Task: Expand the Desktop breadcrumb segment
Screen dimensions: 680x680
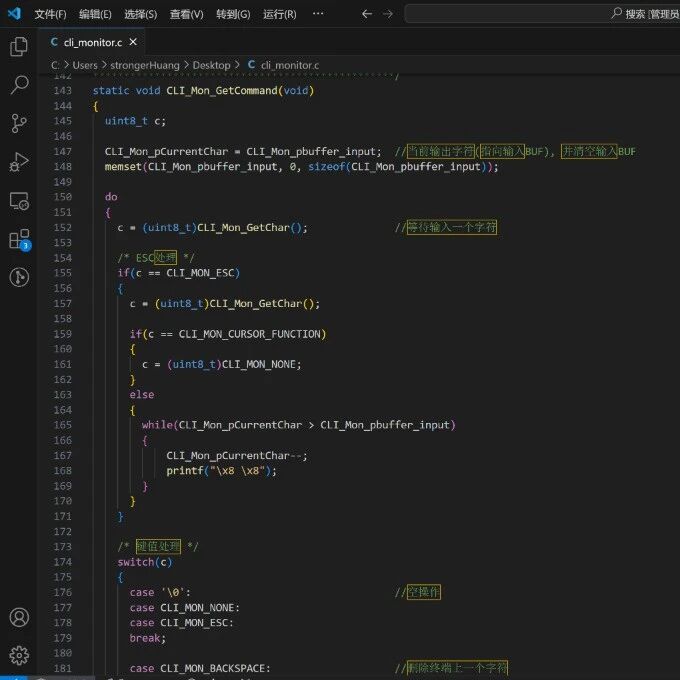Action: (211, 65)
